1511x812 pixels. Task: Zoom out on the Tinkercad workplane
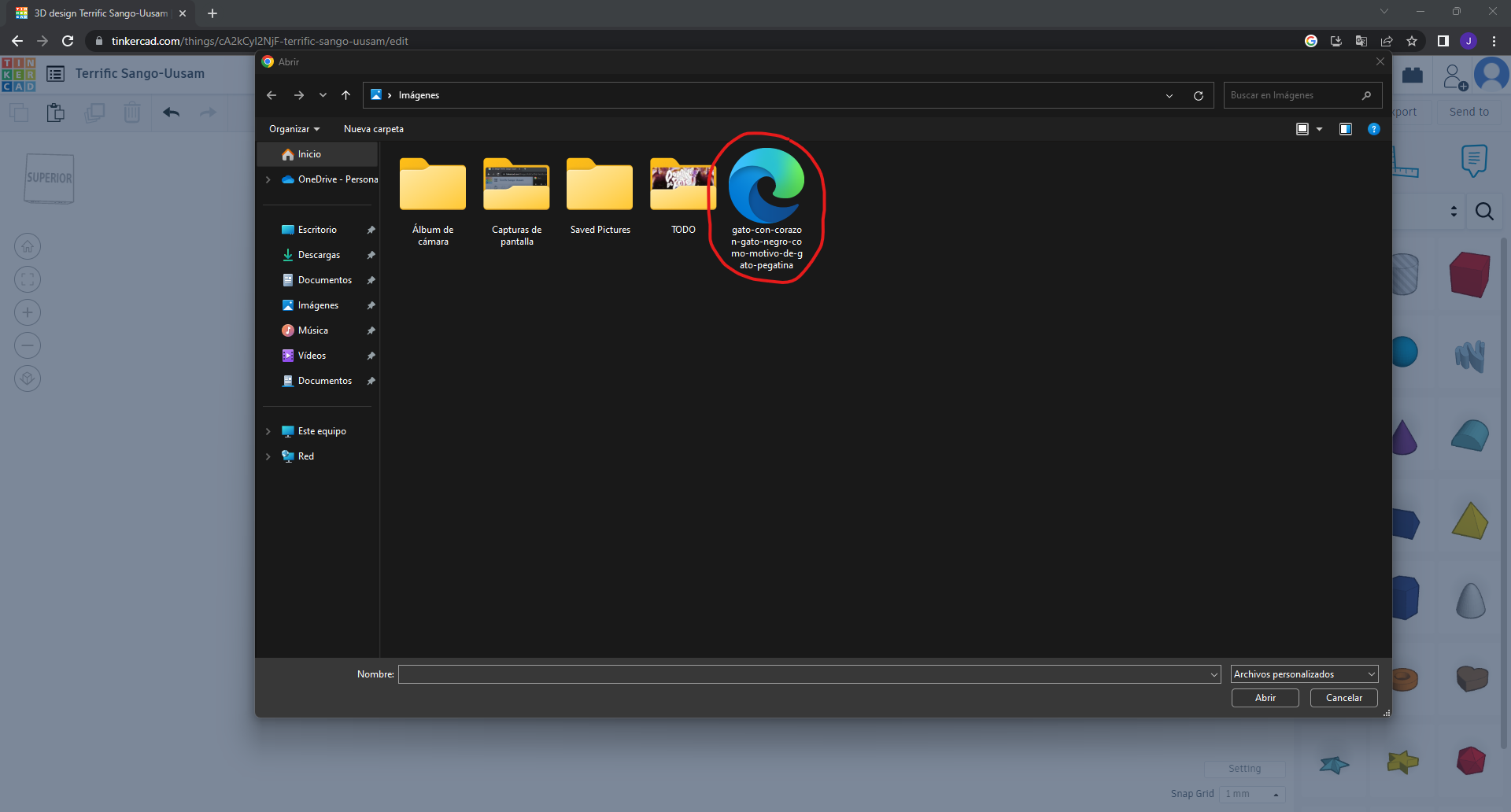pos(28,345)
